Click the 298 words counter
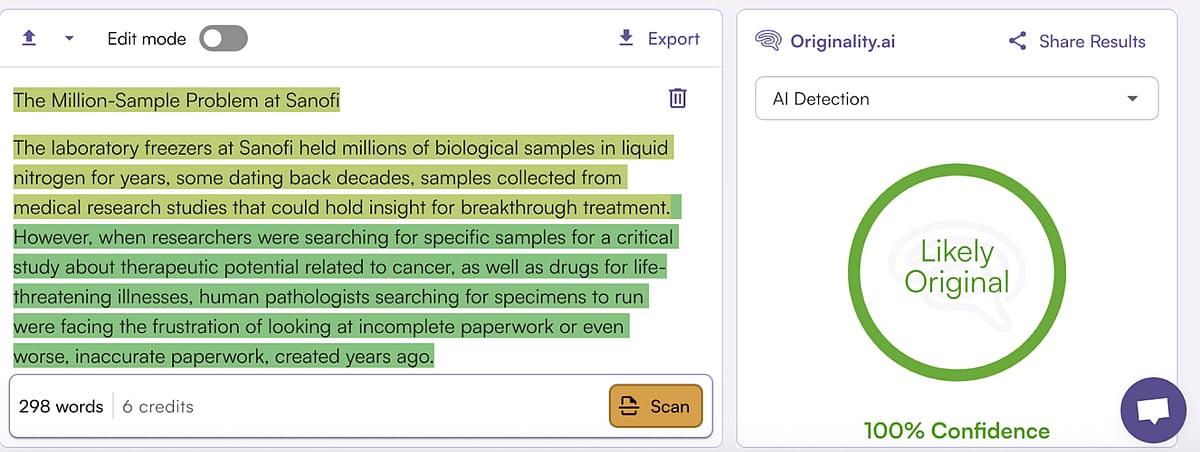The image size is (1200, 452). coord(61,406)
